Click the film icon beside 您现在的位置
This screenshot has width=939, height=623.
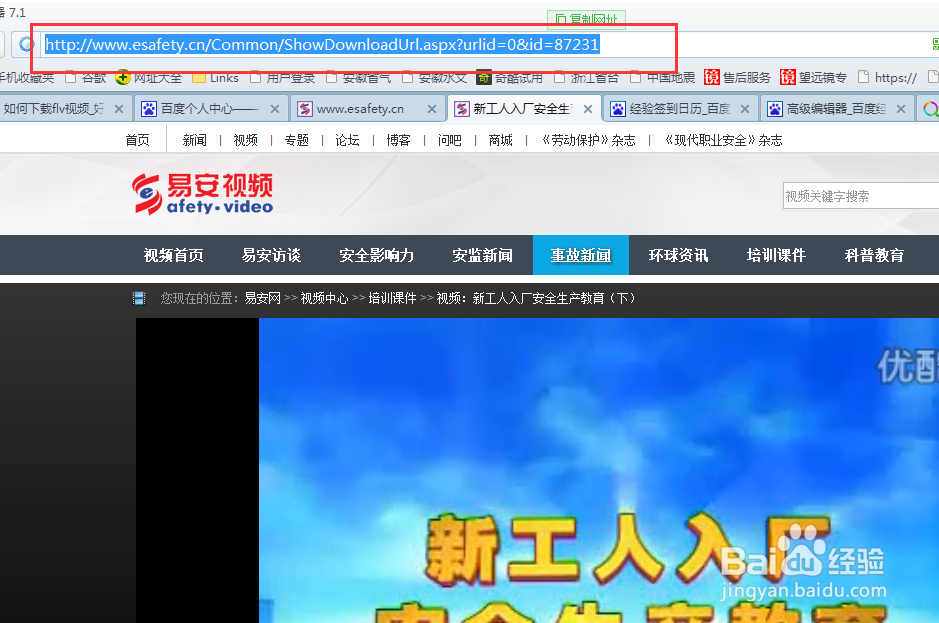[x=139, y=298]
